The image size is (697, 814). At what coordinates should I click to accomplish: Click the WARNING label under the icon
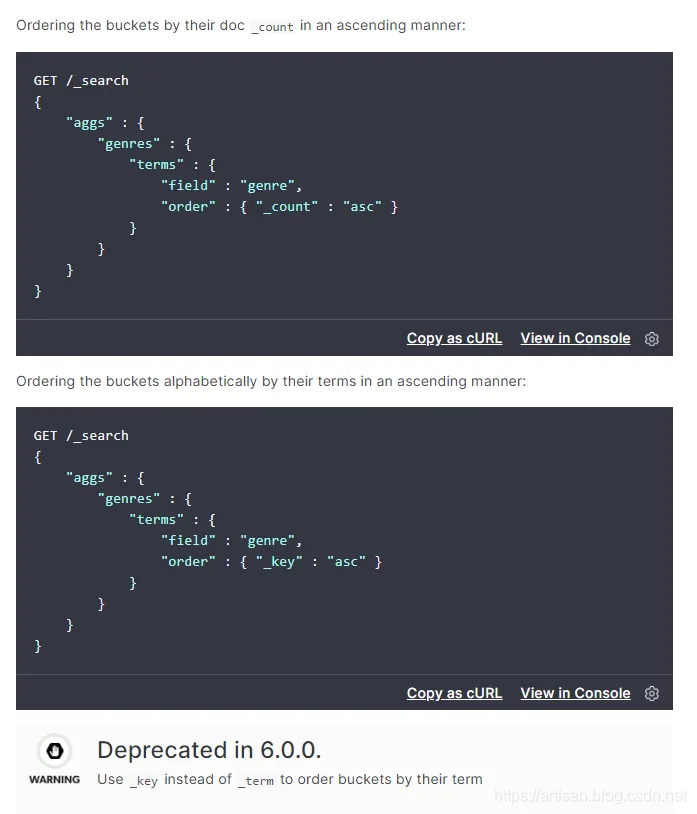point(54,780)
